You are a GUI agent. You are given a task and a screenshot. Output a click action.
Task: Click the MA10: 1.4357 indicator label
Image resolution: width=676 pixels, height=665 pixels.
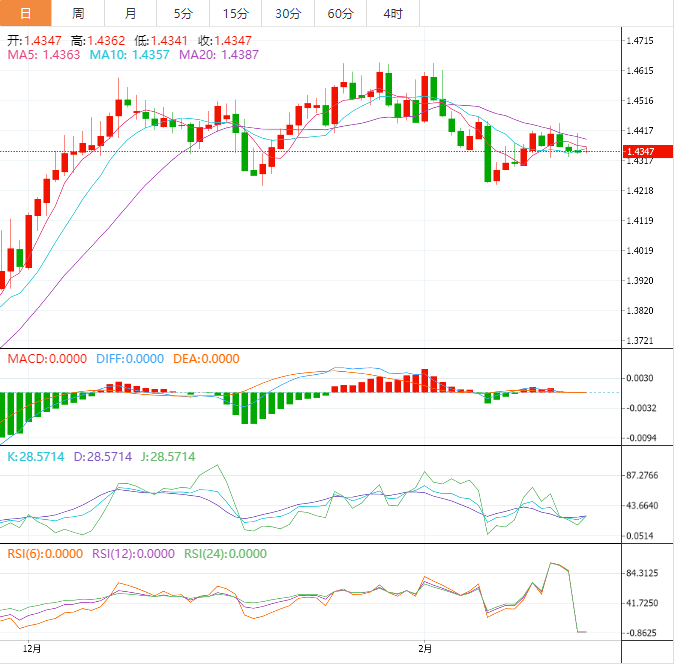point(130,55)
